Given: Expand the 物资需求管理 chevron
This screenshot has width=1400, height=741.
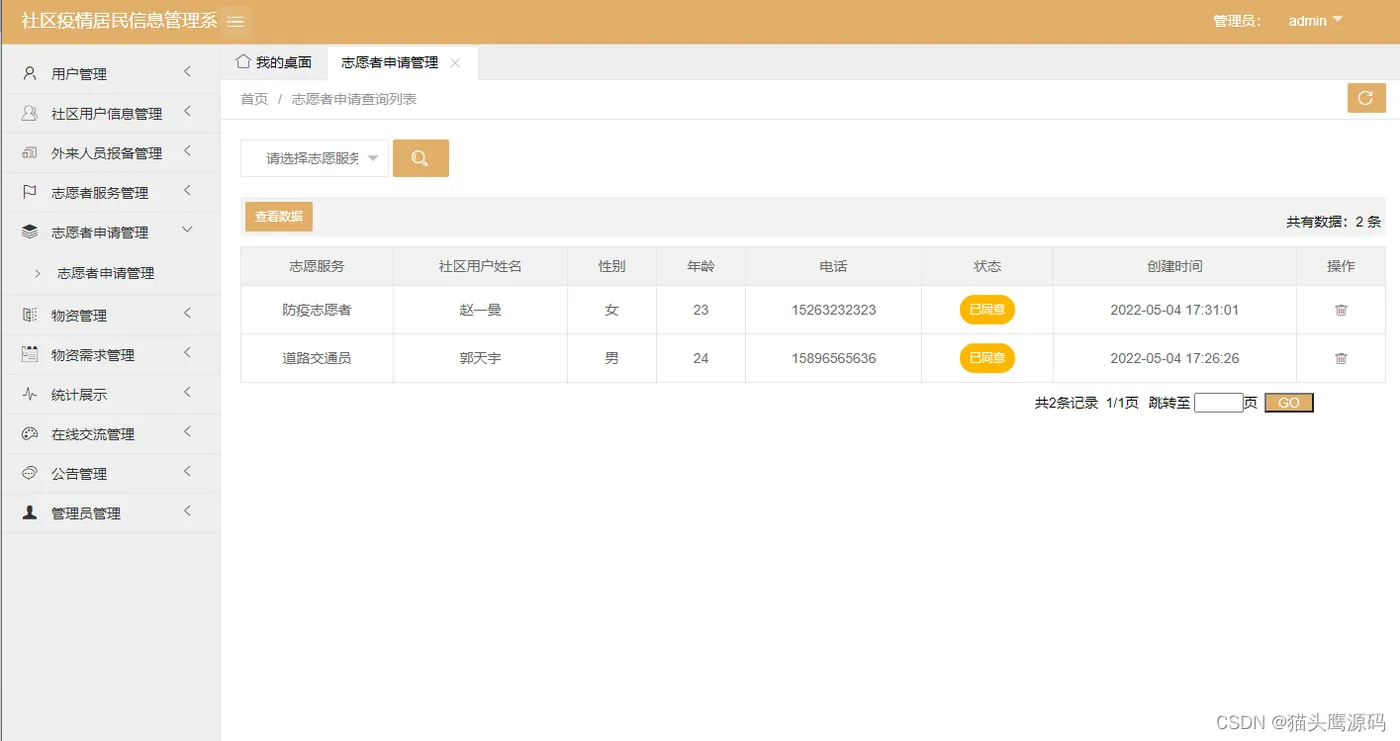Looking at the screenshot, I should [x=187, y=353].
